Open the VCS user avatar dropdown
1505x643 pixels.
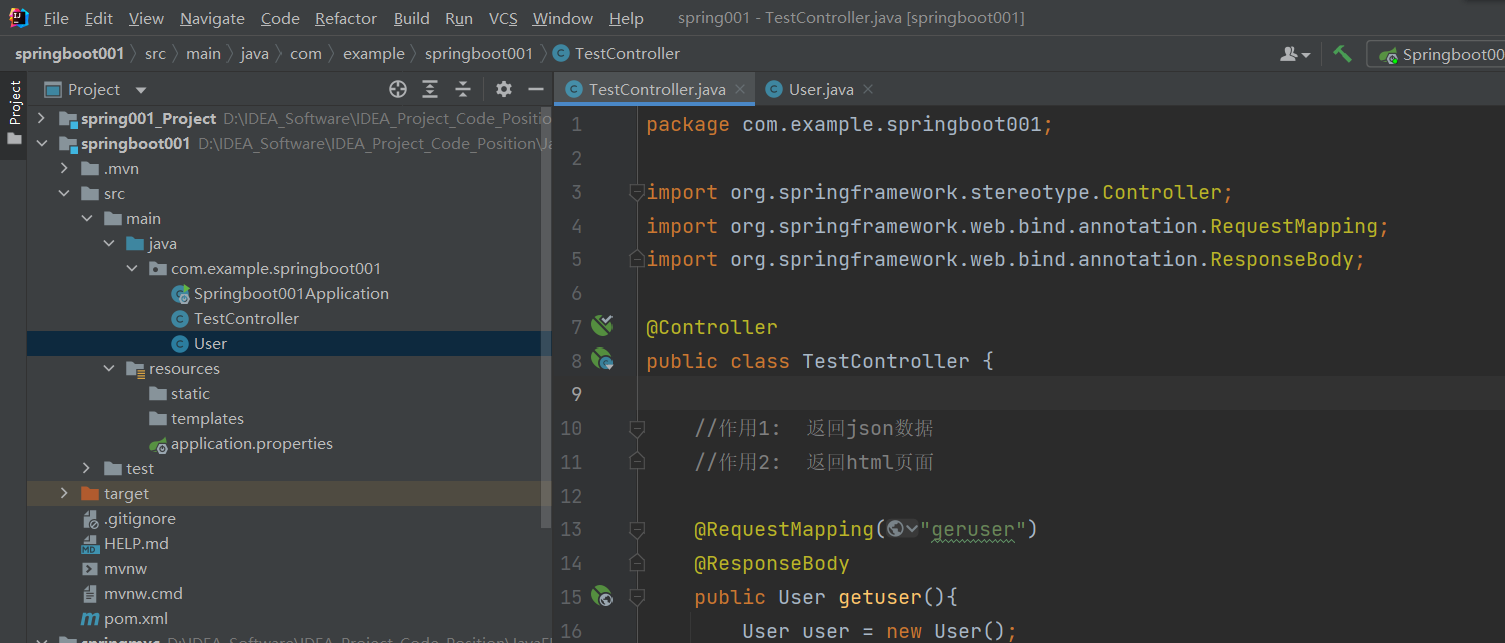coord(1294,54)
